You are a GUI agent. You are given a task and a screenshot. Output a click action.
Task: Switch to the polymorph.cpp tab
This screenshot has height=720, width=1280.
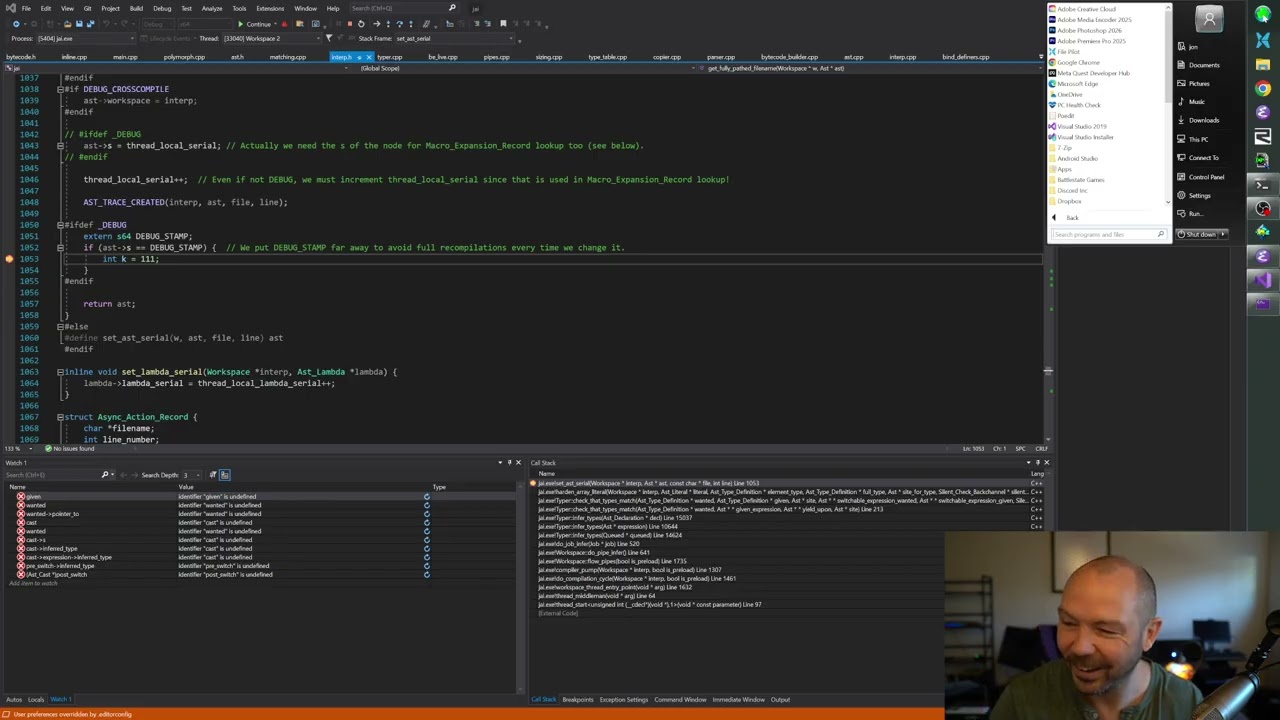point(184,57)
